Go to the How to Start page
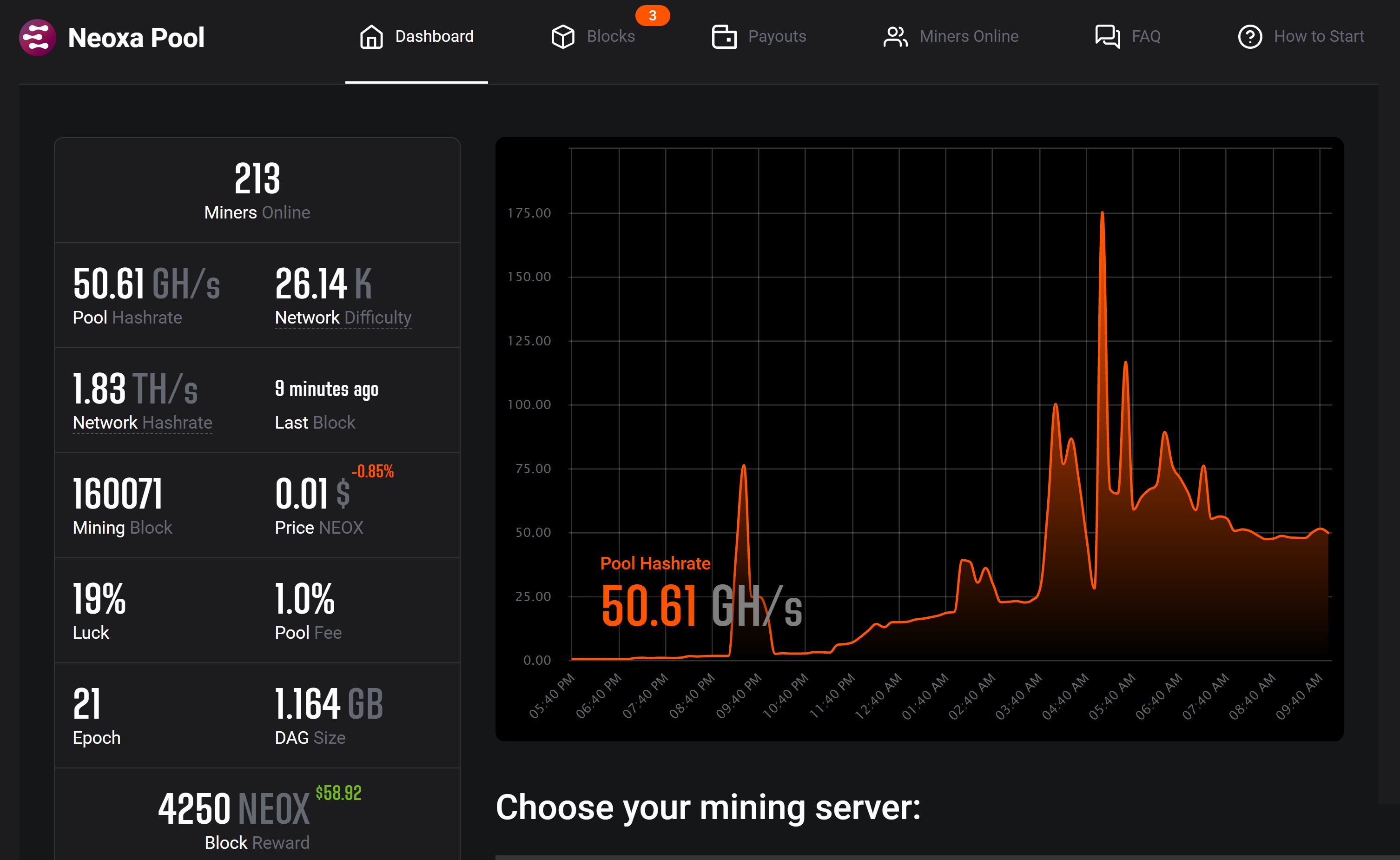This screenshot has width=1400, height=860. (x=1319, y=37)
